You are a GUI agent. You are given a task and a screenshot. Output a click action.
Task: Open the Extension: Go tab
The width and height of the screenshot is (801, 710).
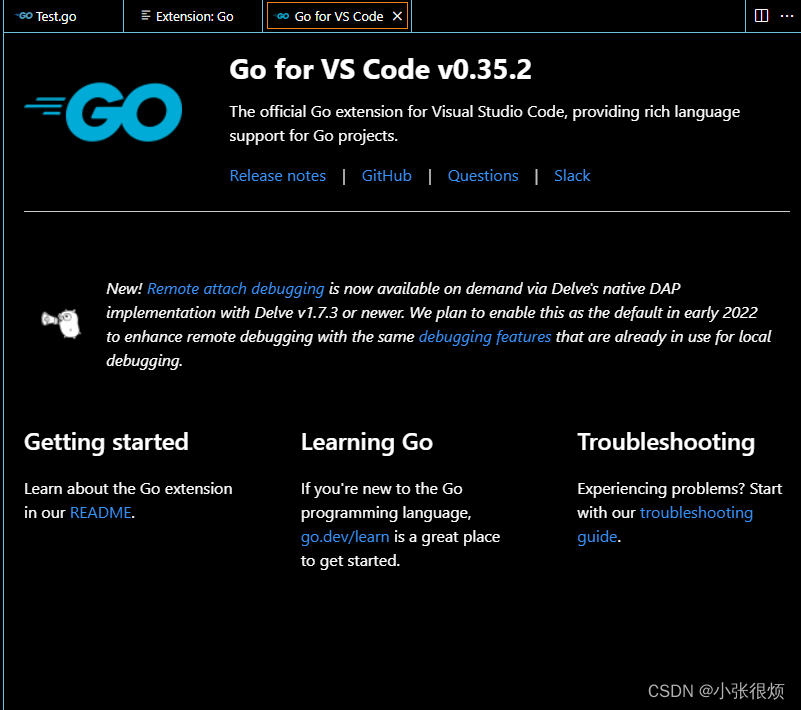click(193, 16)
